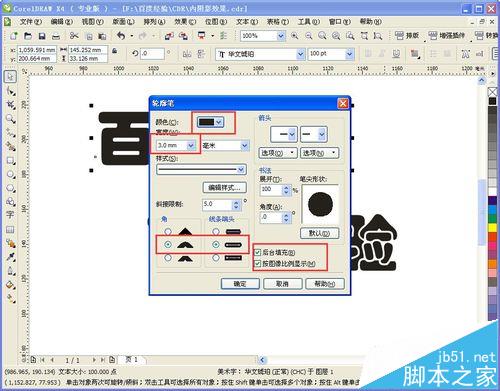Click the Undo arrow icon
Image resolution: width=500 pixels, height=391 pixels.
tap(121, 35)
